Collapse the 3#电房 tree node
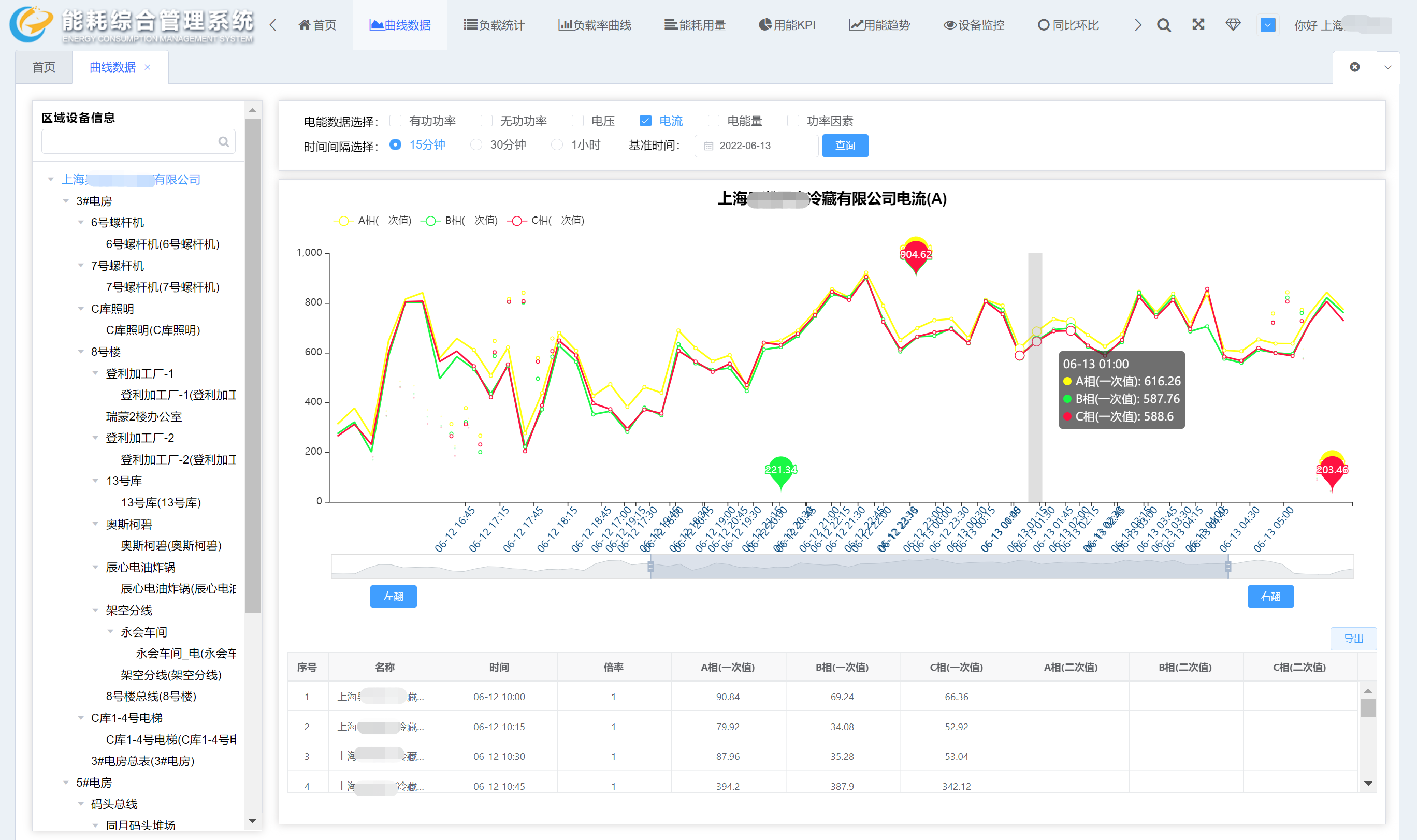The width and height of the screenshot is (1417, 840). [x=66, y=201]
